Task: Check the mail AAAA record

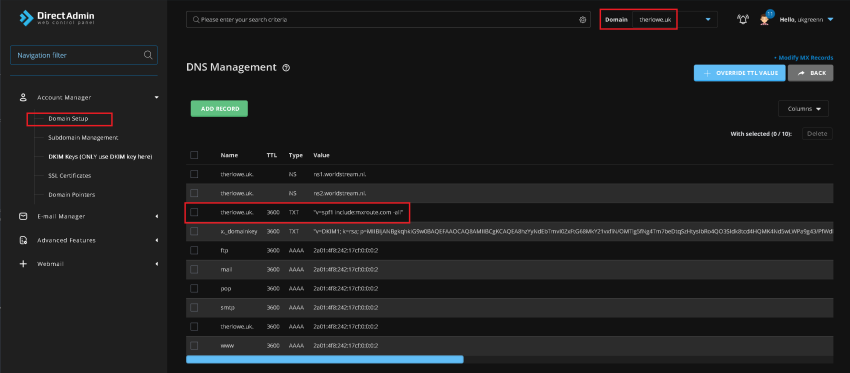Action: (x=194, y=269)
